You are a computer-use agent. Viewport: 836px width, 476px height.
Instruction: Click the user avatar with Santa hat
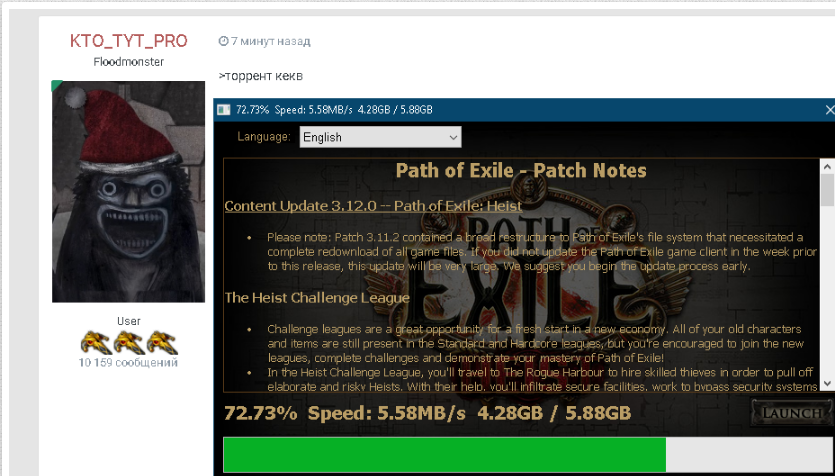pyautogui.click(x=128, y=191)
